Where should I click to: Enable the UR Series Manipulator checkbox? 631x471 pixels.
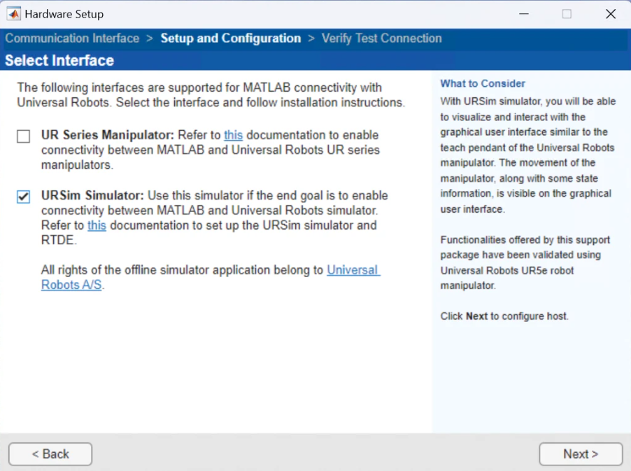(x=24, y=136)
